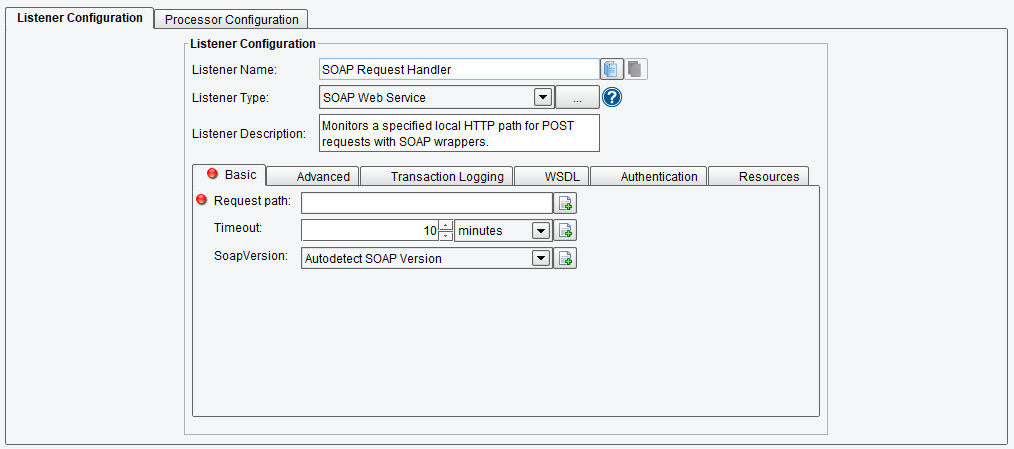Open the Advanced tab
Screen dimensions: 1014x449
coord(323,176)
